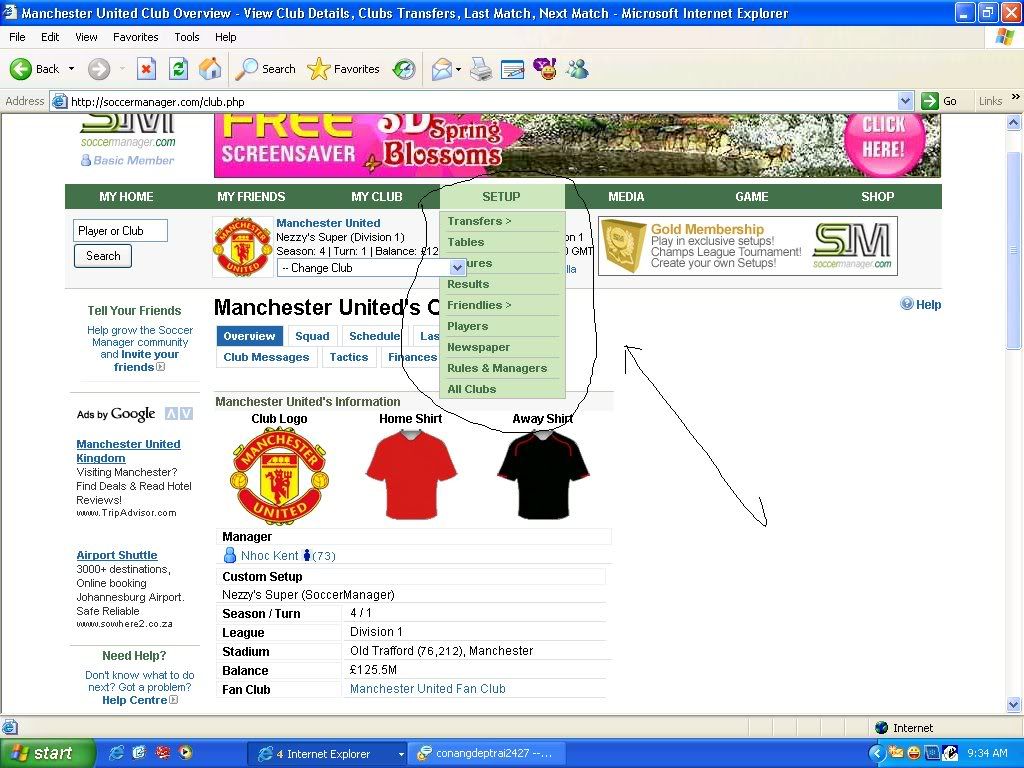Image resolution: width=1024 pixels, height=768 pixels.
Task: Click the black Away Shirt image
Action: click(x=543, y=475)
